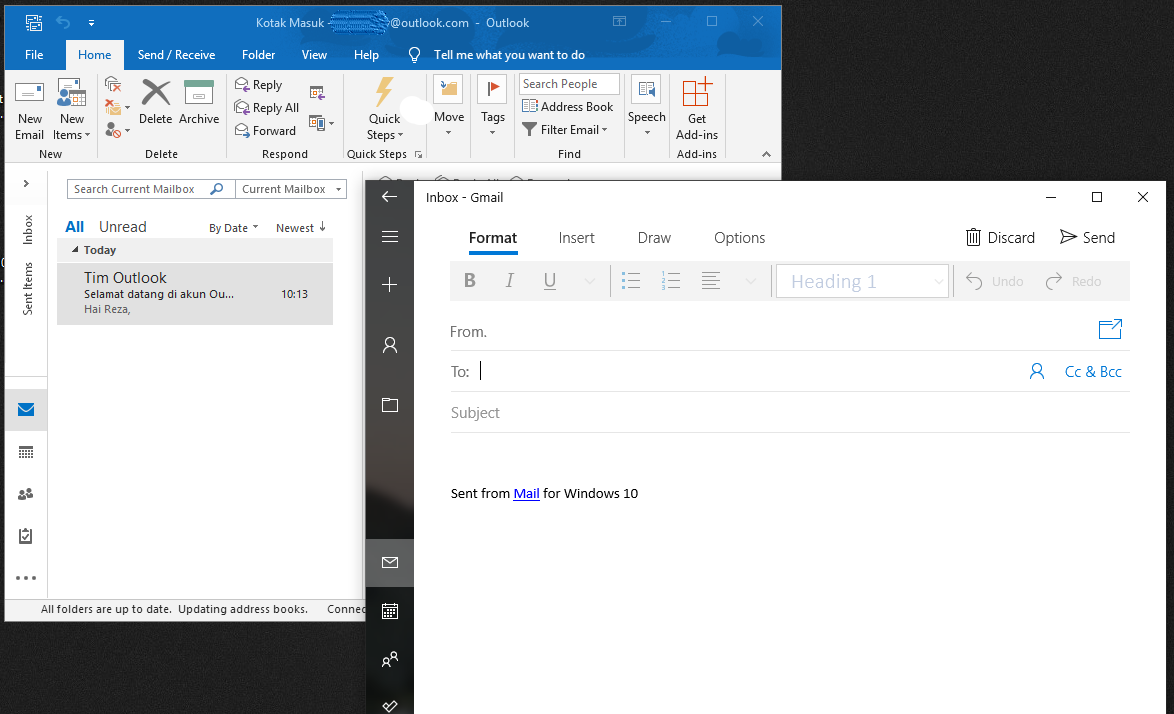Click Reply in Outlook Respond group
Image resolution: width=1174 pixels, height=714 pixels.
[x=258, y=85]
